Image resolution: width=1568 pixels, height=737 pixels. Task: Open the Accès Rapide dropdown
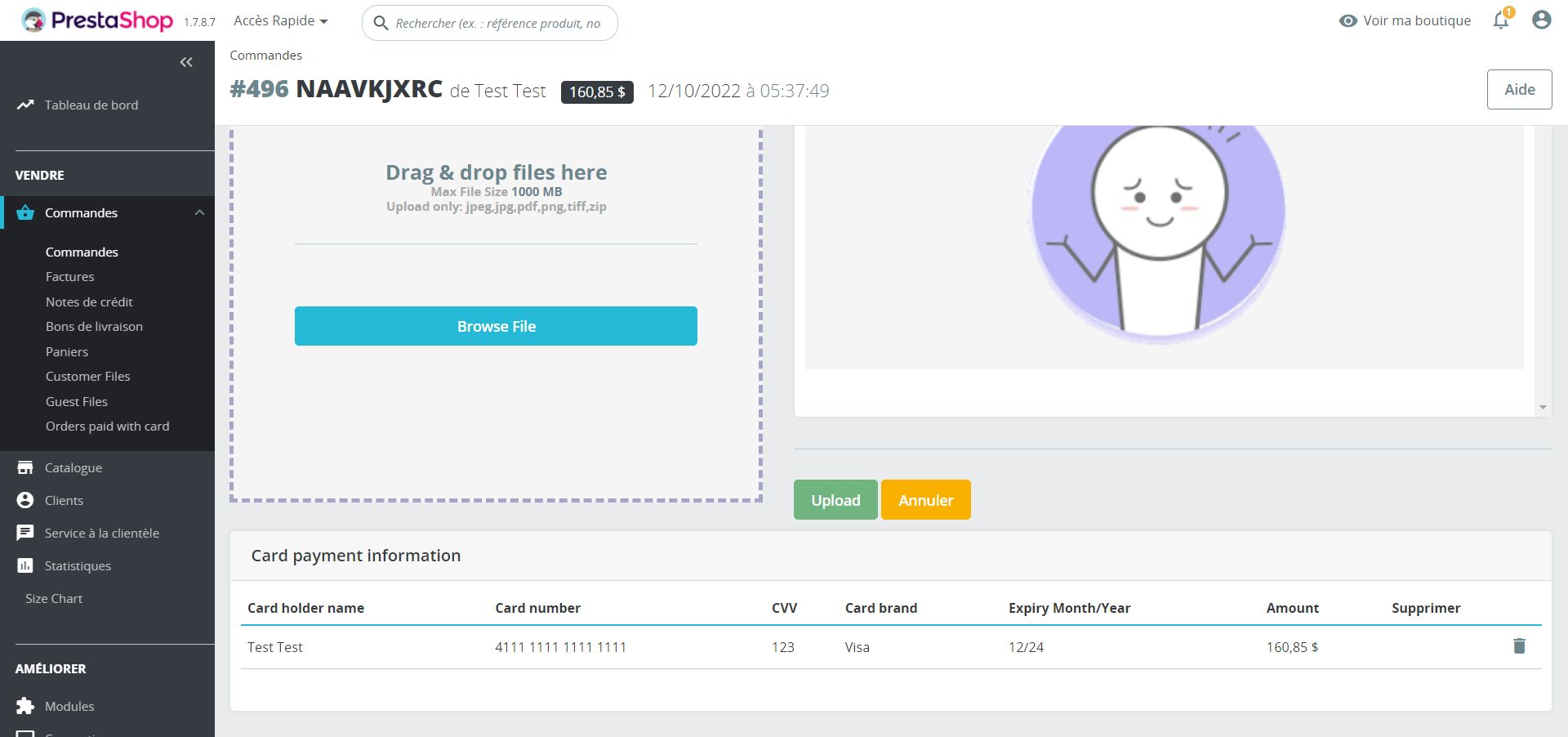(x=280, y=21)
